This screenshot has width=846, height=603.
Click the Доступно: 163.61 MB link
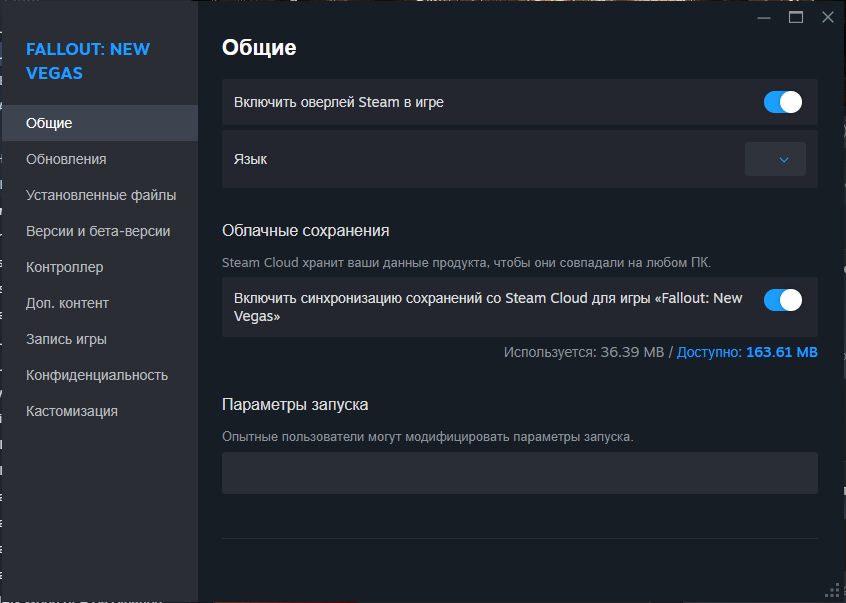pyautogui.click(x=747, y=352)
